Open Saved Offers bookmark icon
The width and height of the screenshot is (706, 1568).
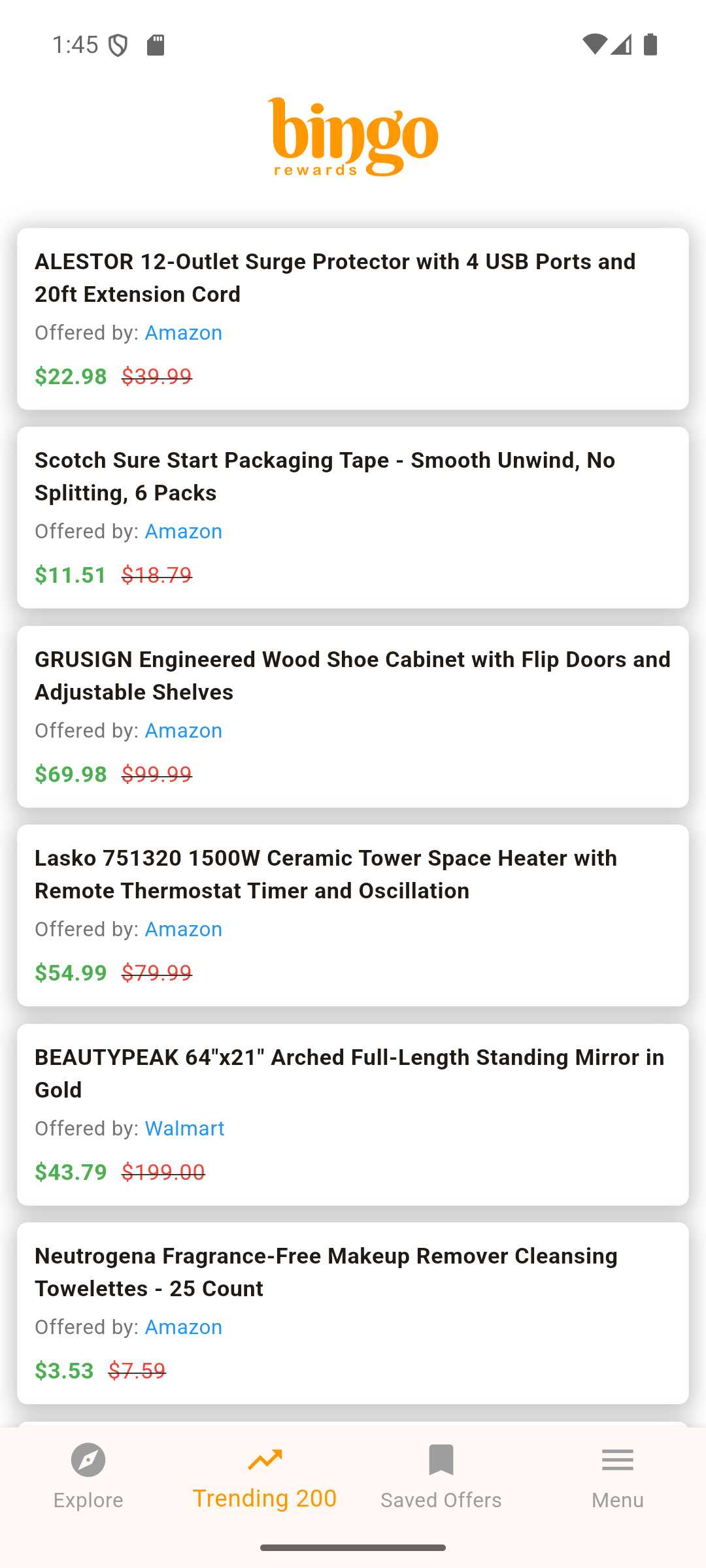tap(441, 1460)
